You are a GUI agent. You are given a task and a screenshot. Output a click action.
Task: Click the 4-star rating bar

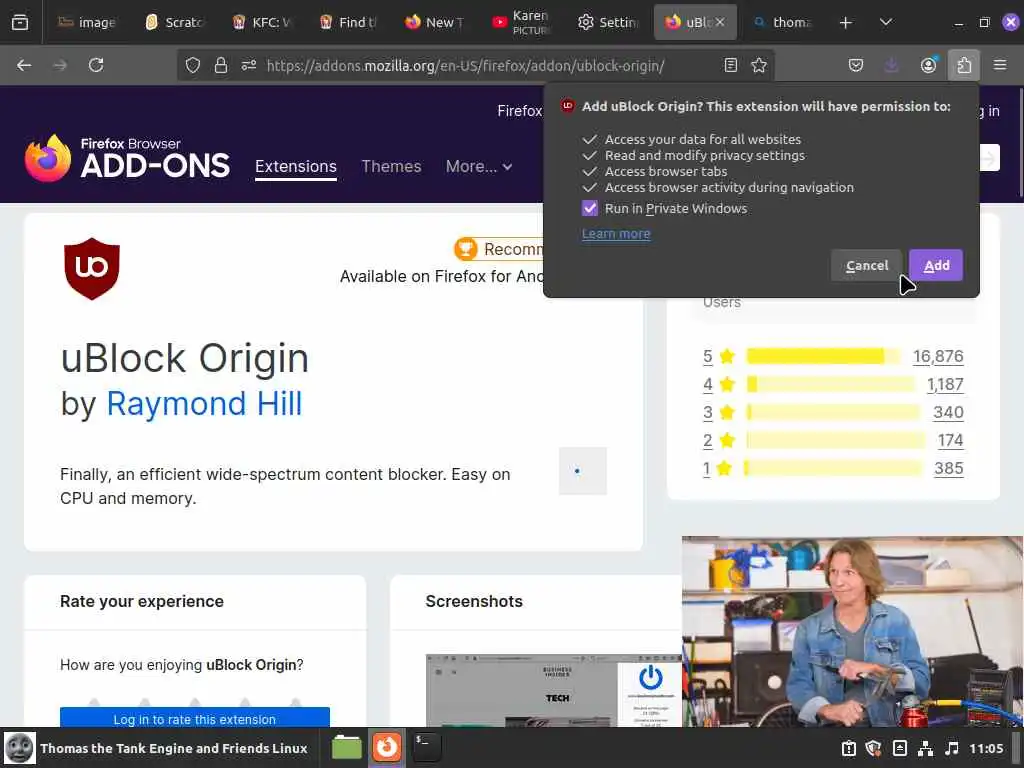click(831, 385)
